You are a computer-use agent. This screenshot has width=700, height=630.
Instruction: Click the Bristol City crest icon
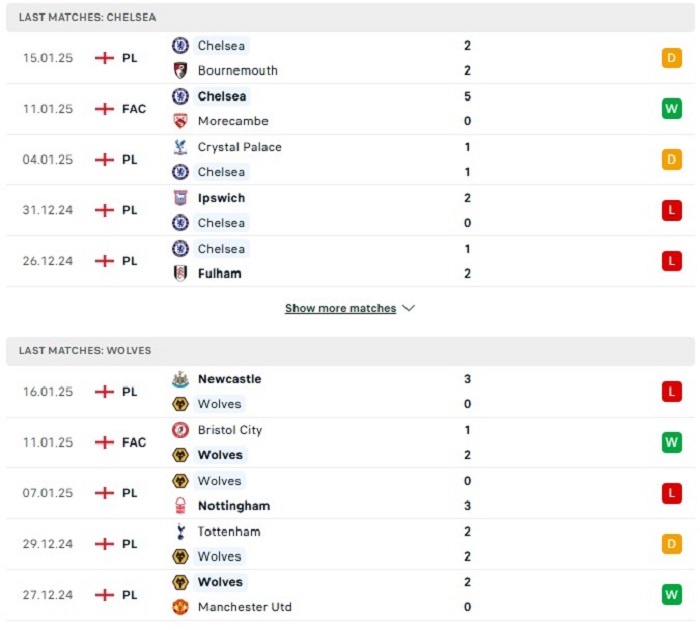[x=180, y=430]
